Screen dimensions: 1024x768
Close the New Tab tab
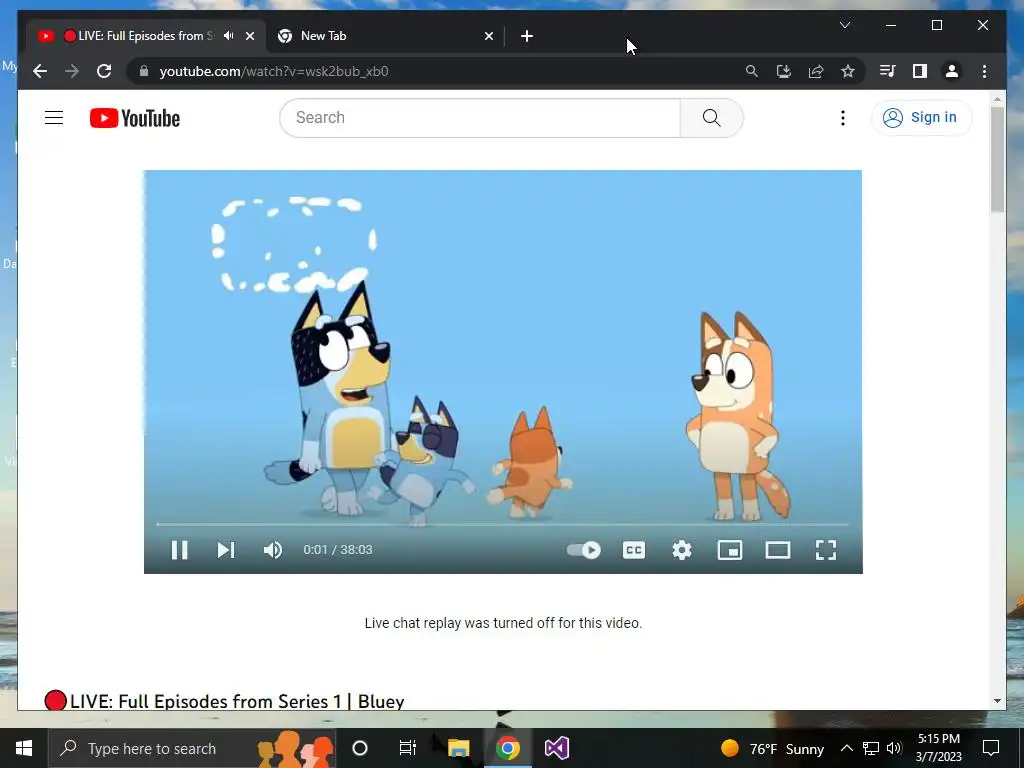tap(488, 36)
